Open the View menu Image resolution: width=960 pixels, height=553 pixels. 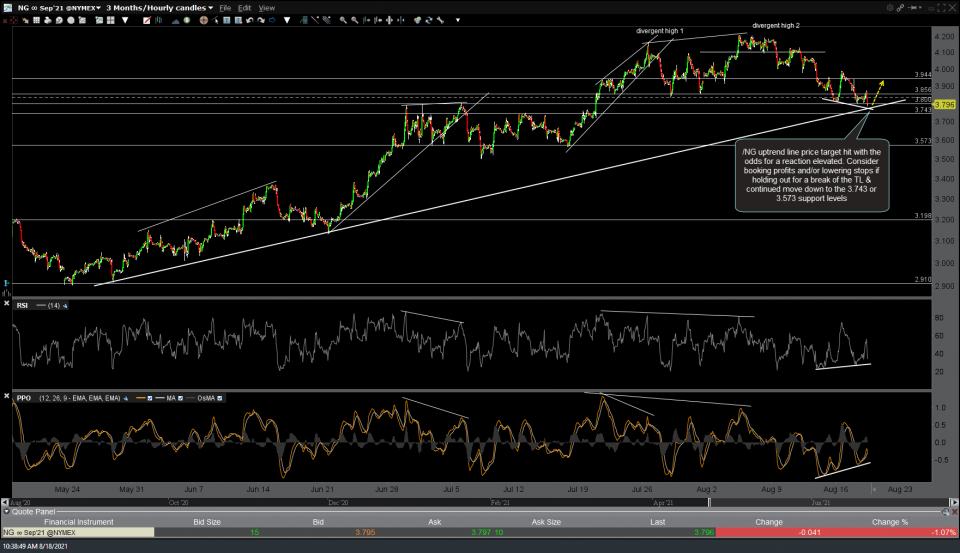(267, 7)
